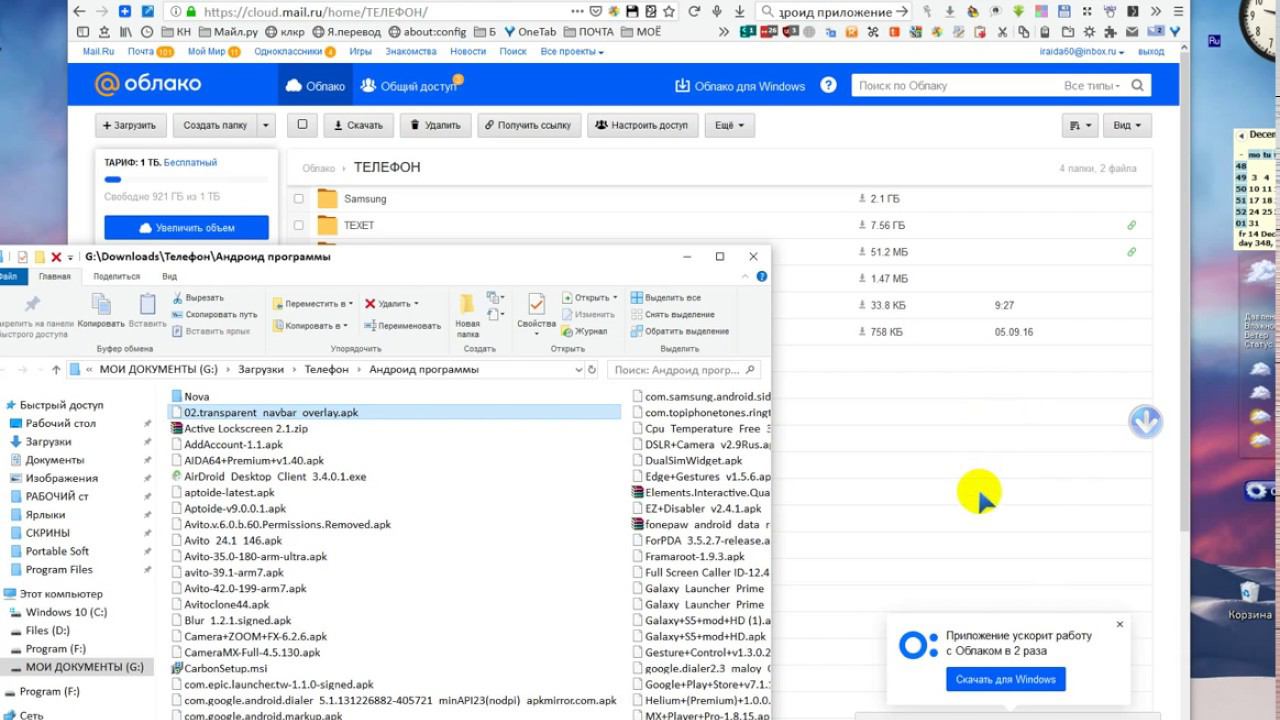The width and height of the screenshot is (1280, 720).
Task: Open Properties (Свойства) in the ribbon
Action: [536, 312]
